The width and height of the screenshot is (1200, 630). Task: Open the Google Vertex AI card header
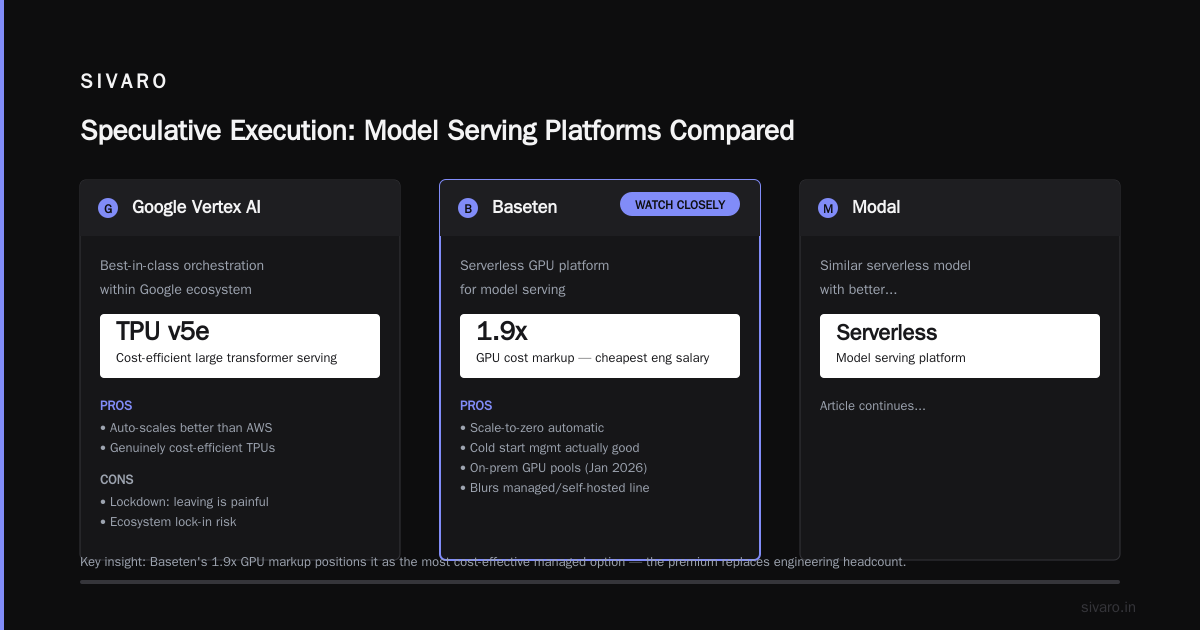click(x=240, y=208)
